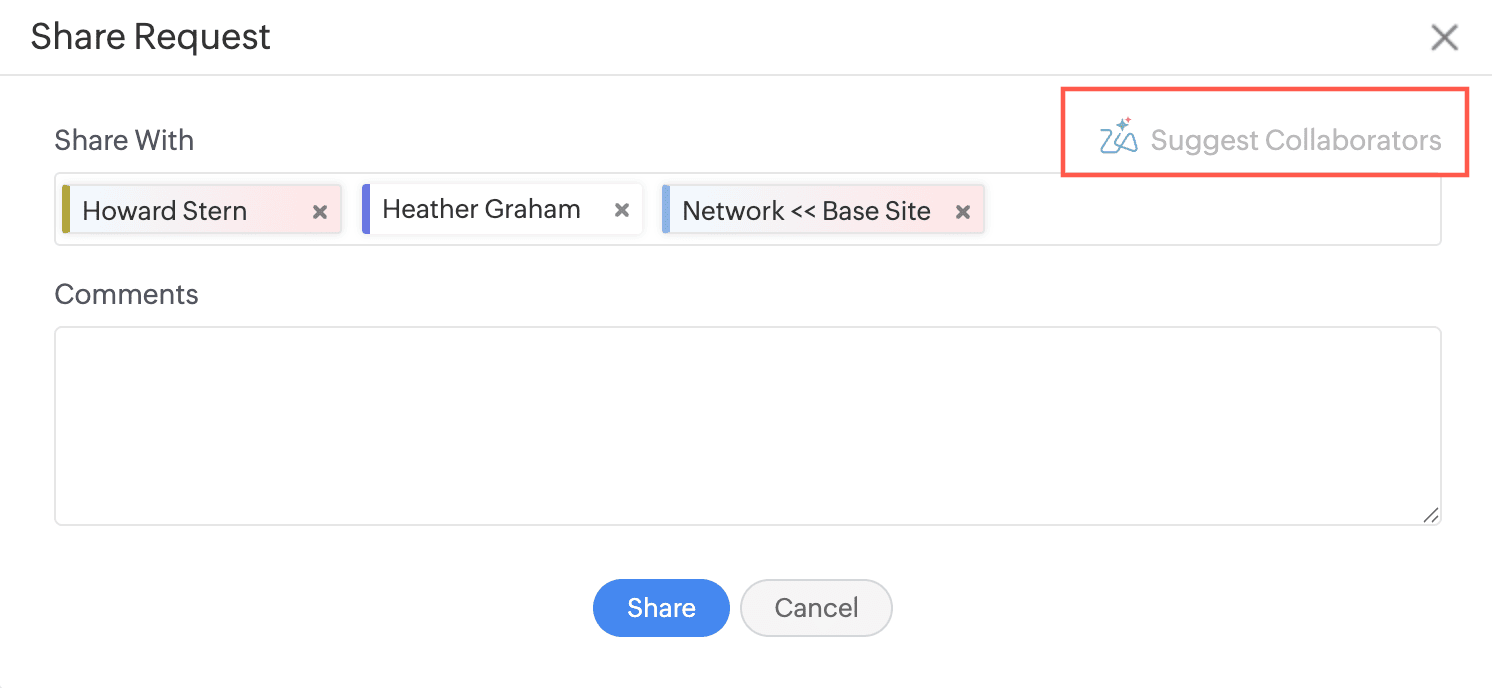Remove Network << Base Site chip
Image resolution: width=1492 pixels, height=688 pixels.
[x=963, y=212]
